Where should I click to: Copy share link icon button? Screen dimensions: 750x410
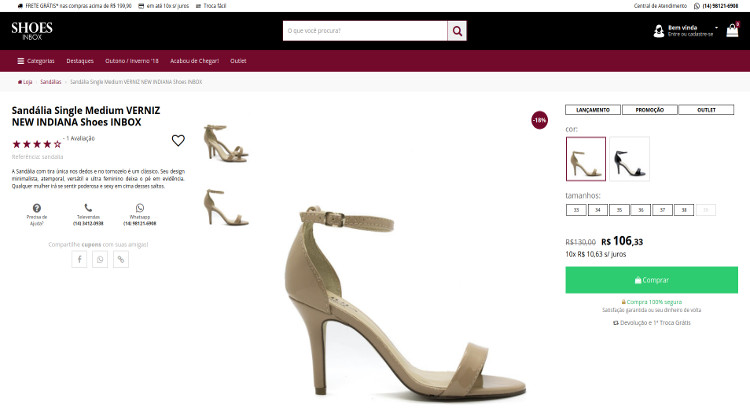(121, 259)
